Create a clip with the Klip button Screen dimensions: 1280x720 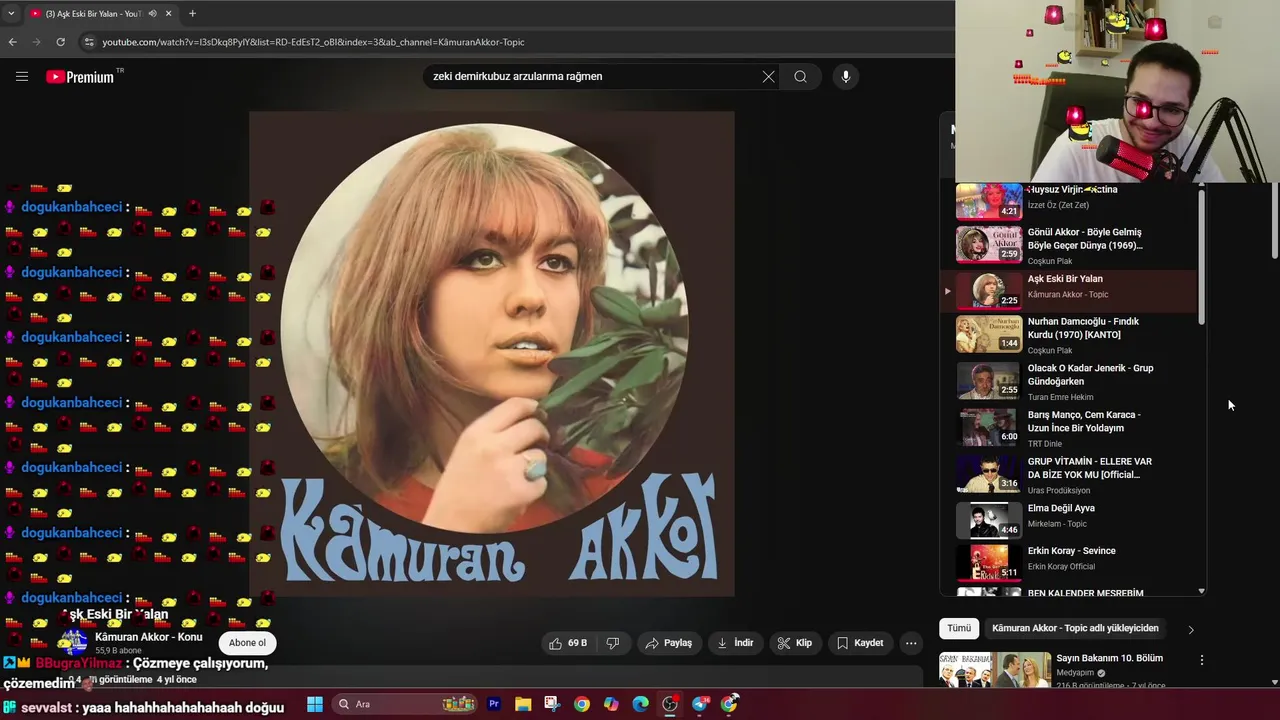point(795,643)
